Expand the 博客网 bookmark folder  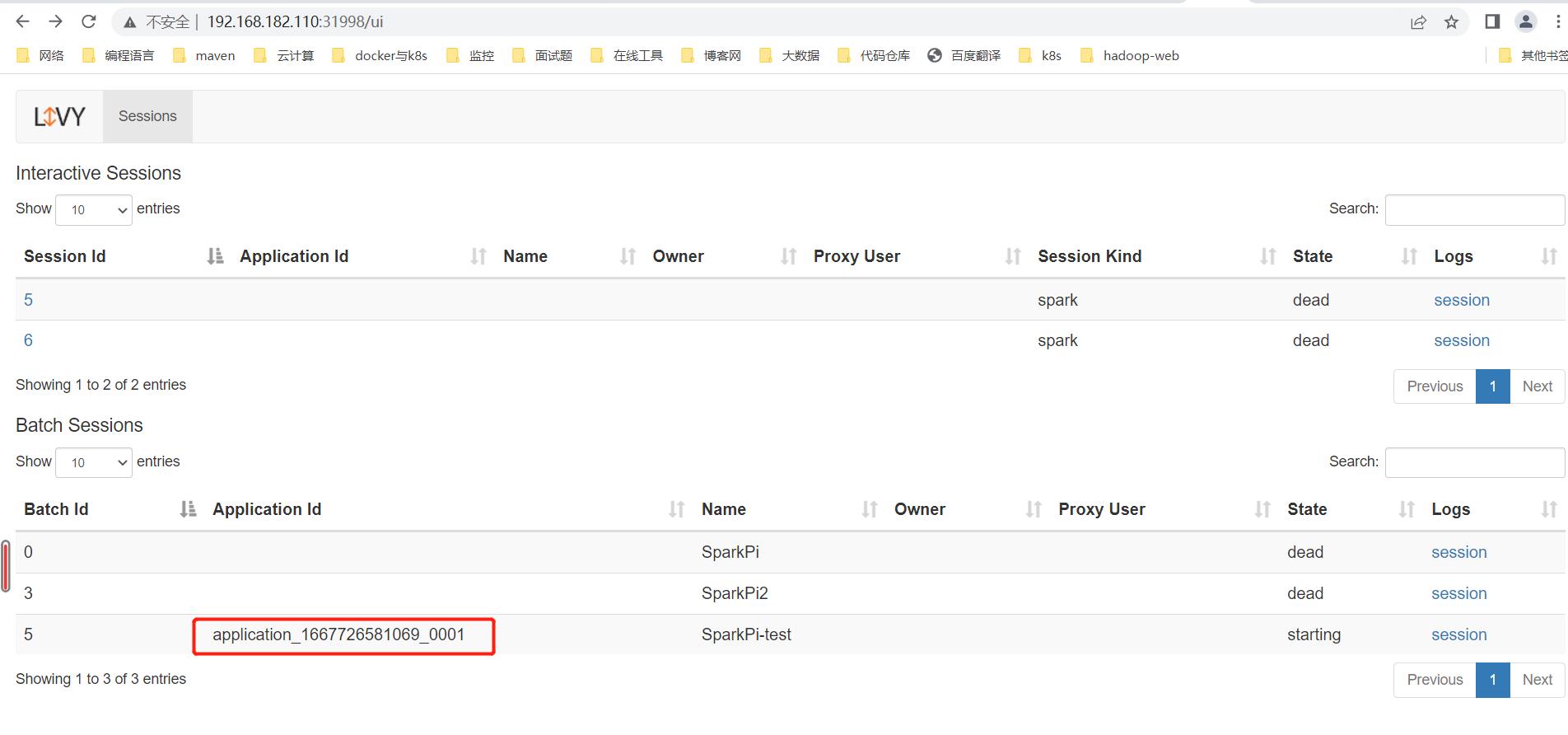(712, 55)
